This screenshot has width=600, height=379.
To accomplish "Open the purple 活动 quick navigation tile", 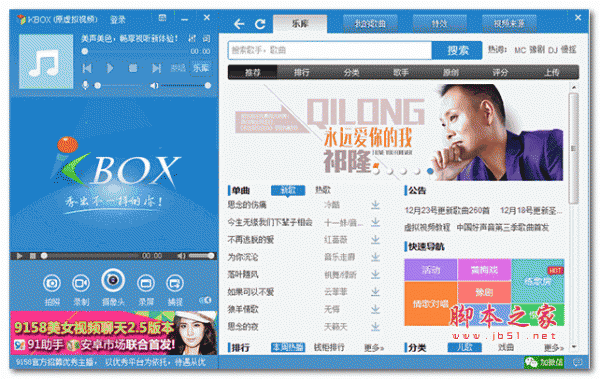I will click(430, 270).
